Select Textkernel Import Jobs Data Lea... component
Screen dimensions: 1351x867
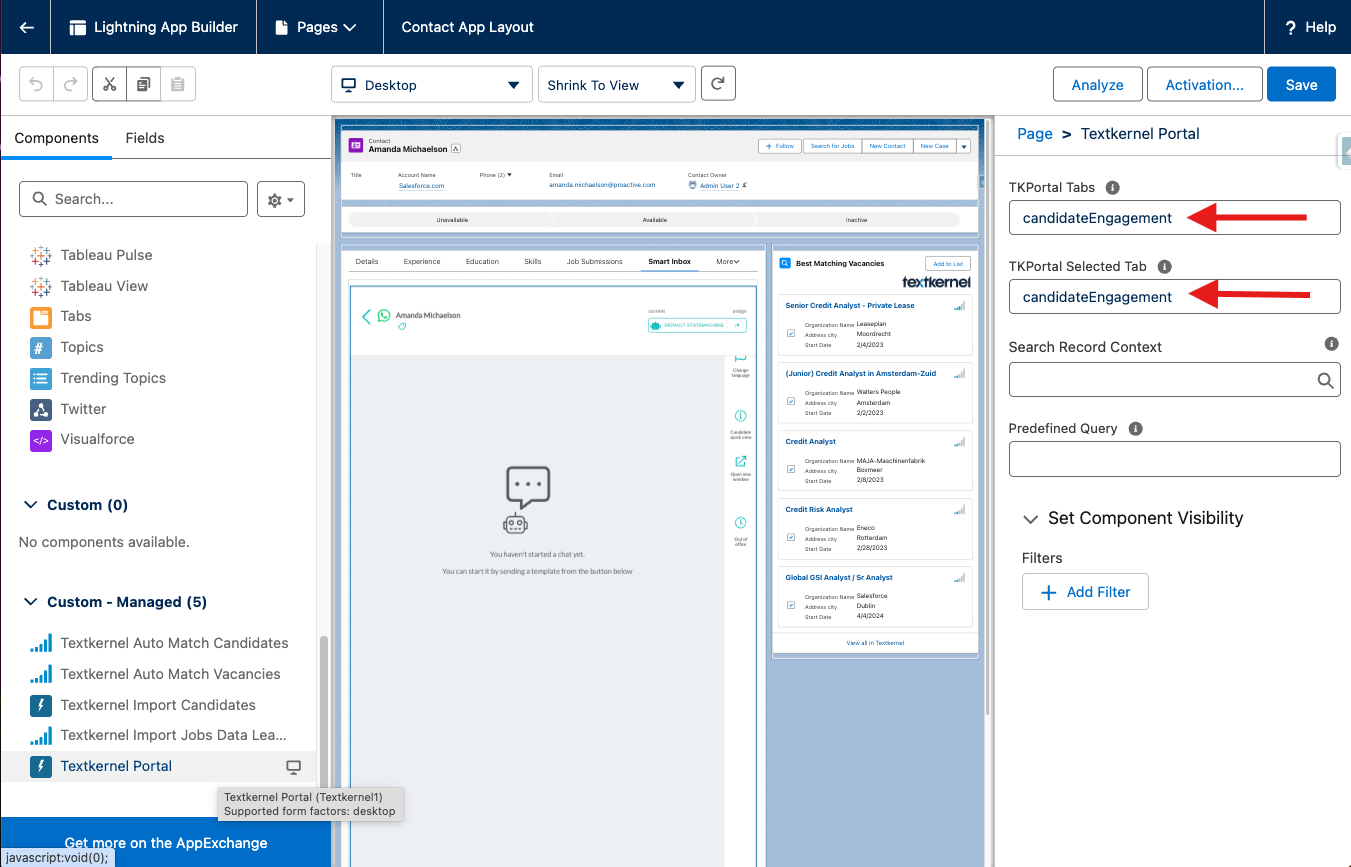[158, 736]
